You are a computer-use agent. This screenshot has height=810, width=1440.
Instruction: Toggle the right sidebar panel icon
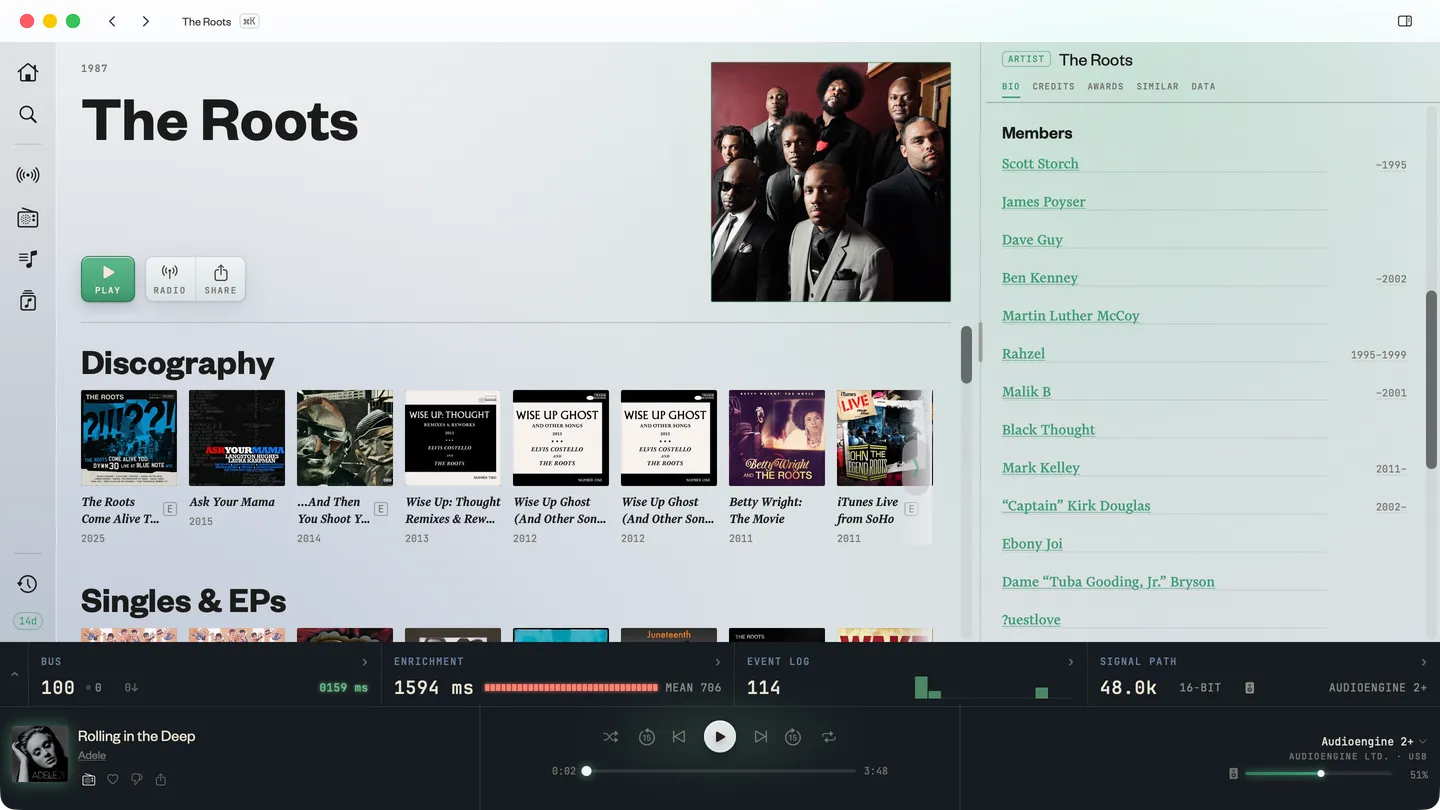(1405, 21)
